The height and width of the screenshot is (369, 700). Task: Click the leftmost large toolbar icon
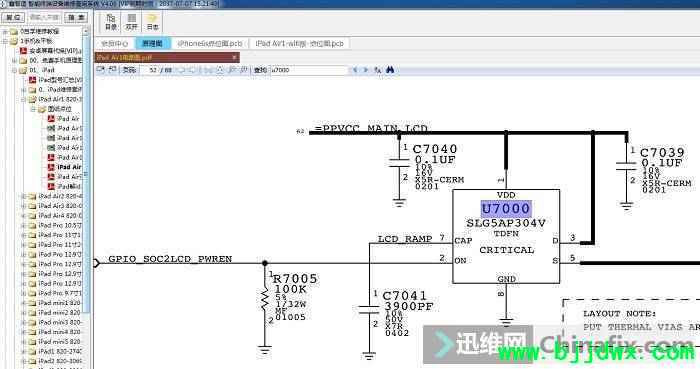[111, 21]
